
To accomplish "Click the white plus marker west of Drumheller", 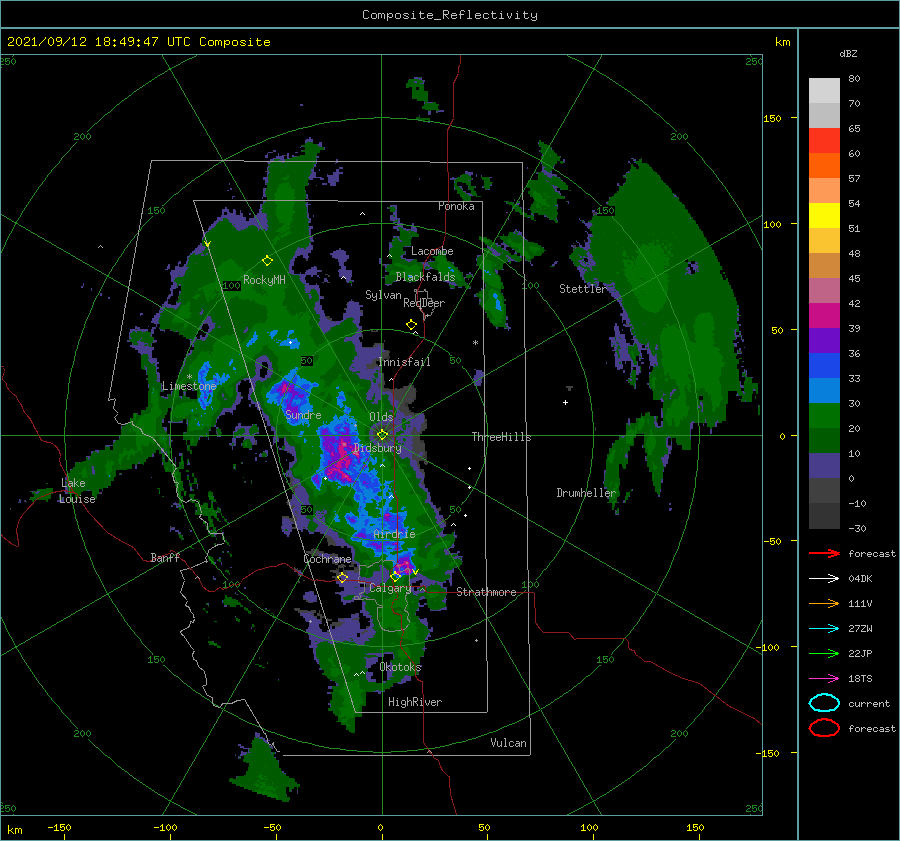I will pyautogui.click(x=565, y=402).
